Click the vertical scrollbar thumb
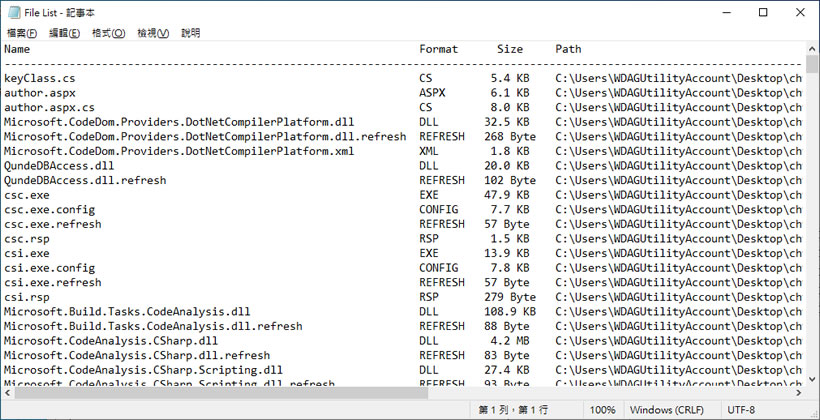 [x=812, y=65]
